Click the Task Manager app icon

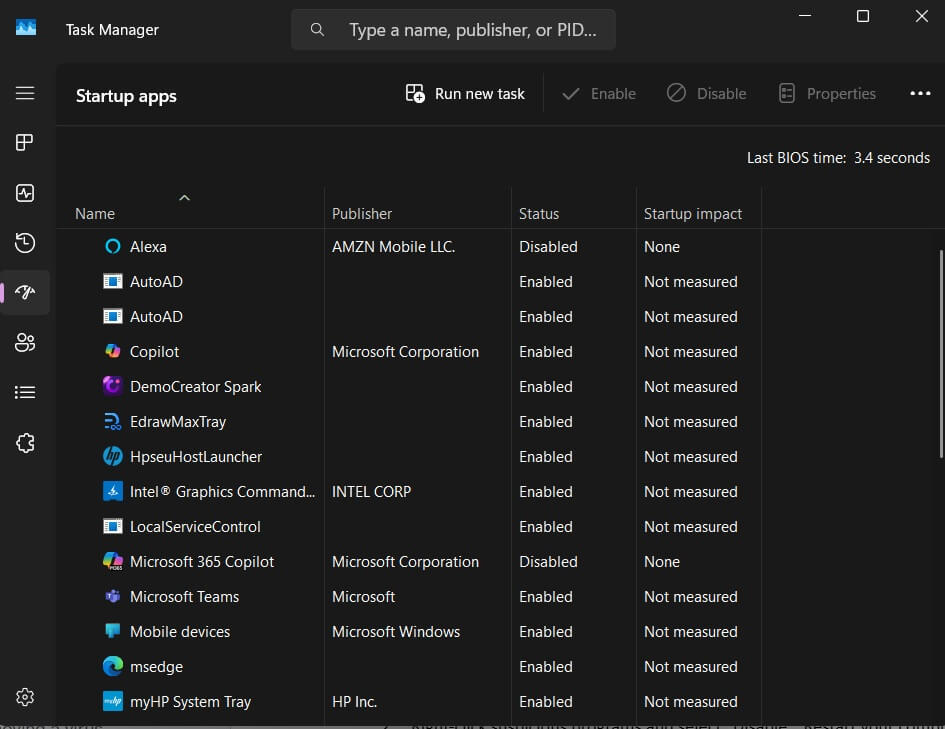click(x=26, y=28)
